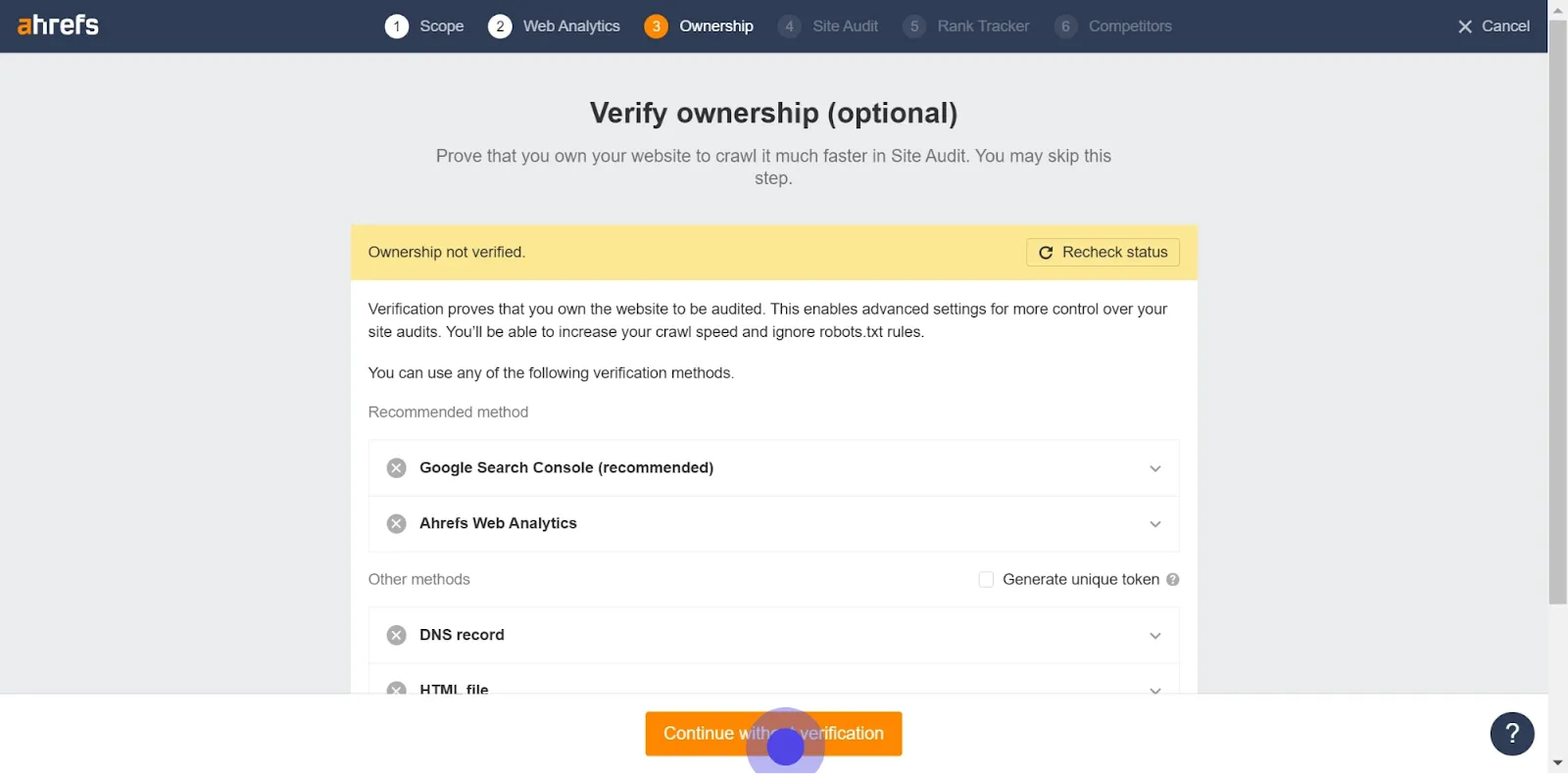Click Google Search Console (recommended) label
The image size is (1568, 774).
click(566, 468)
